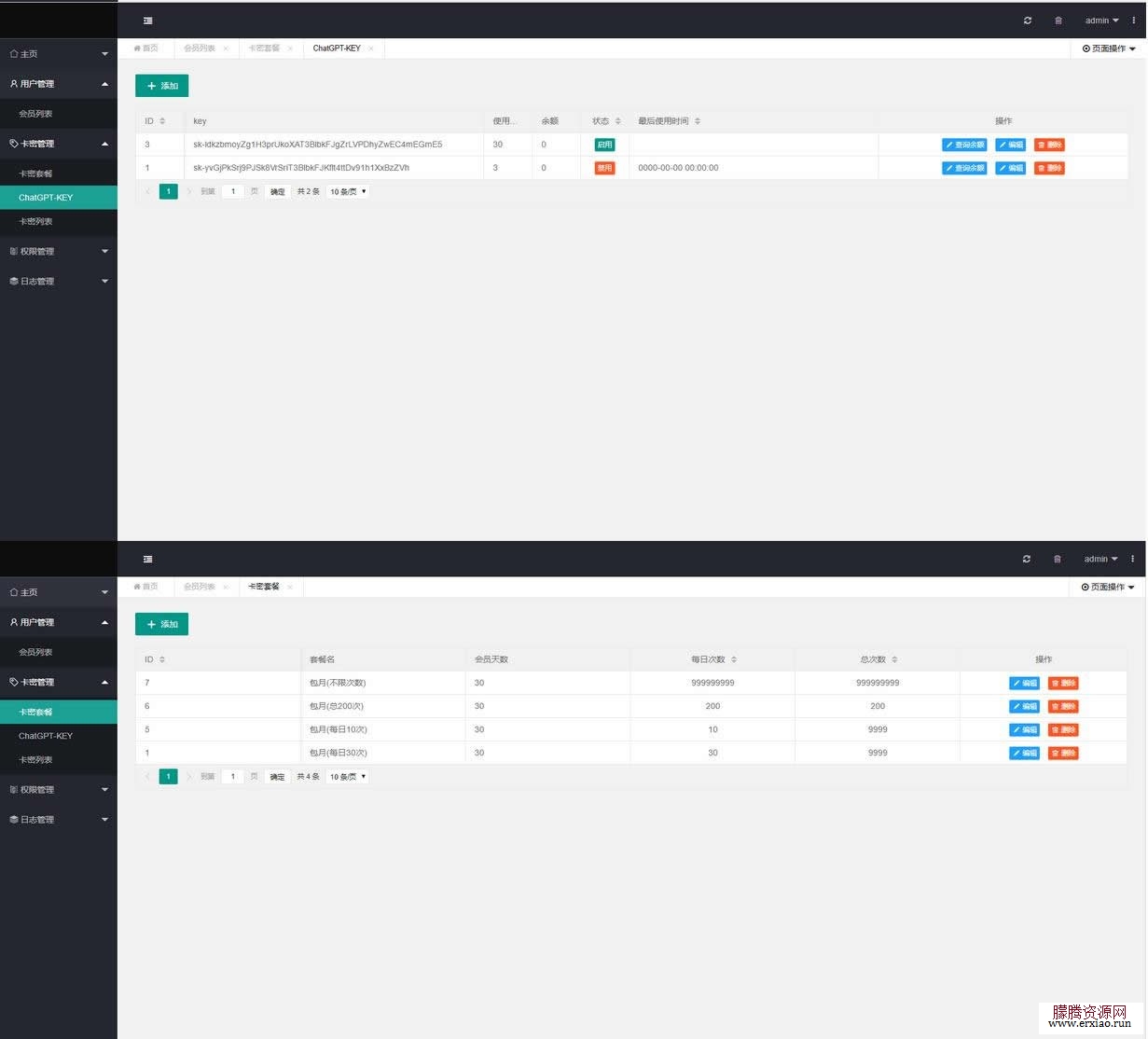
Task: Open admin dropdown in upper header
Action: [1101, 21]
